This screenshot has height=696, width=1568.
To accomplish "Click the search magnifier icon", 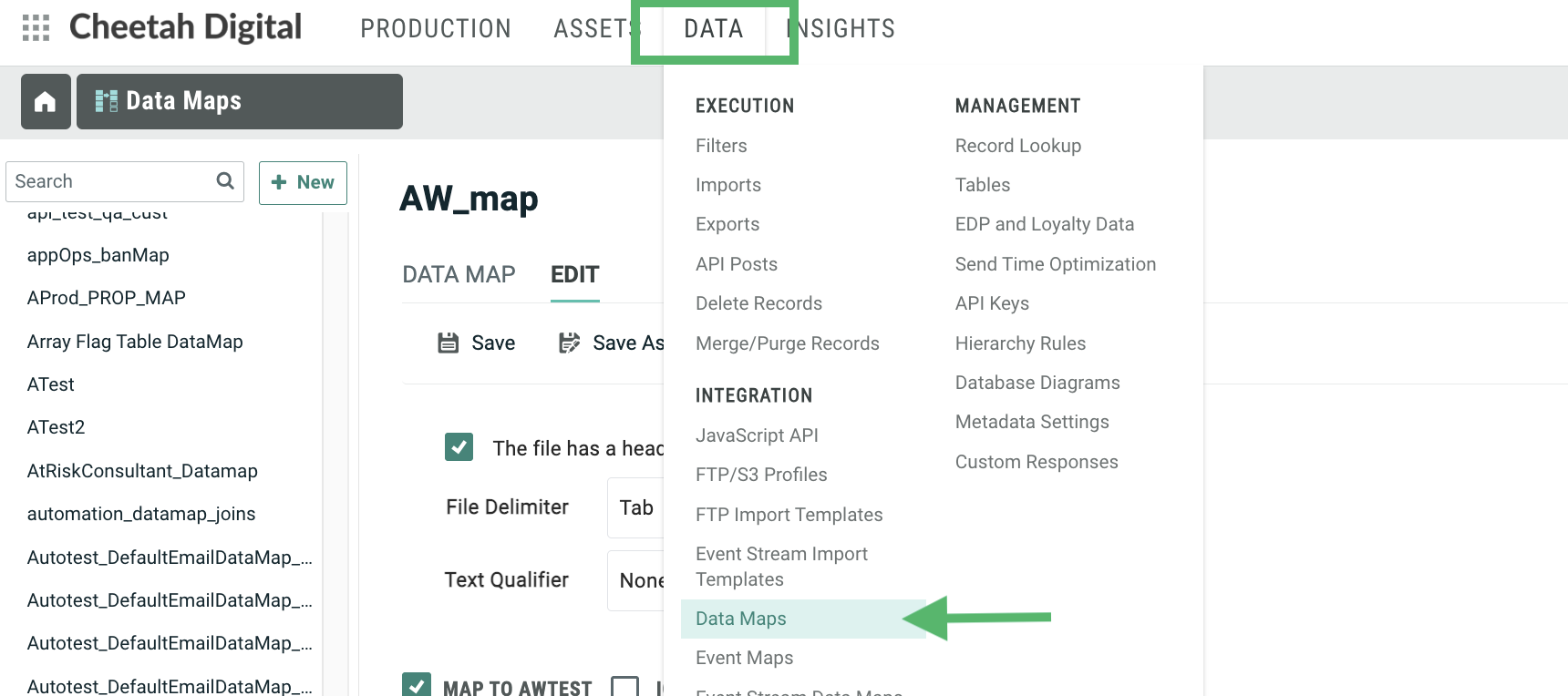I will [225, 181].
